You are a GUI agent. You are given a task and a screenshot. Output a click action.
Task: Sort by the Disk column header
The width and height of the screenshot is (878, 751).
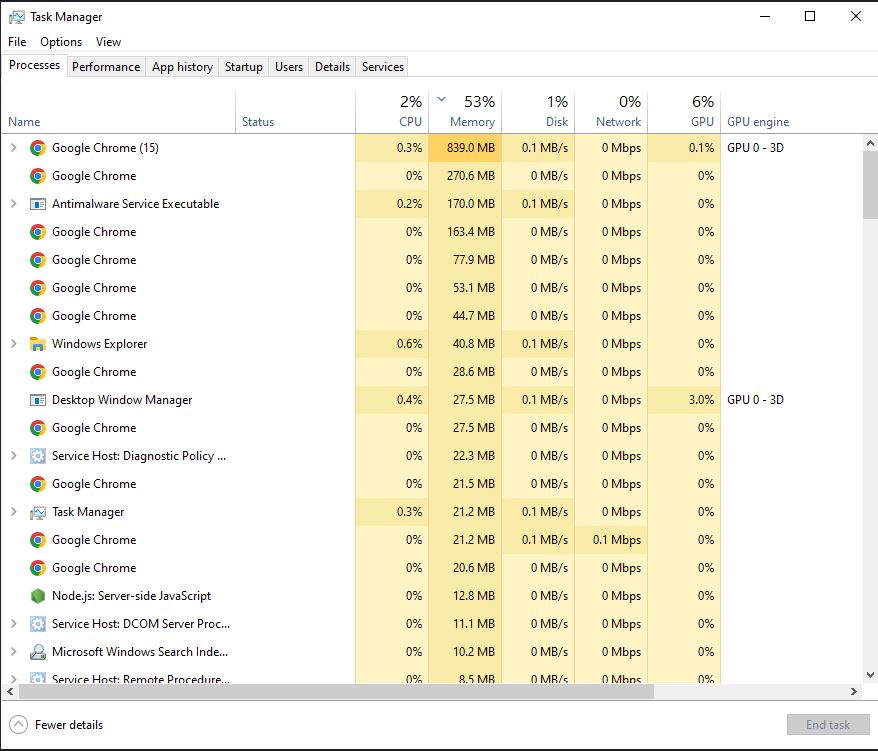(x=538, y=111)
